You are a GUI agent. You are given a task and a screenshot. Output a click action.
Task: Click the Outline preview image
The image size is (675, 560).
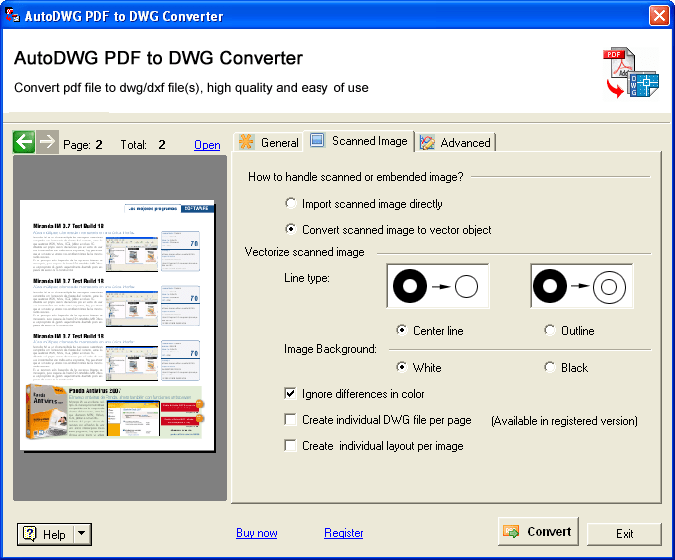(581, 288)
